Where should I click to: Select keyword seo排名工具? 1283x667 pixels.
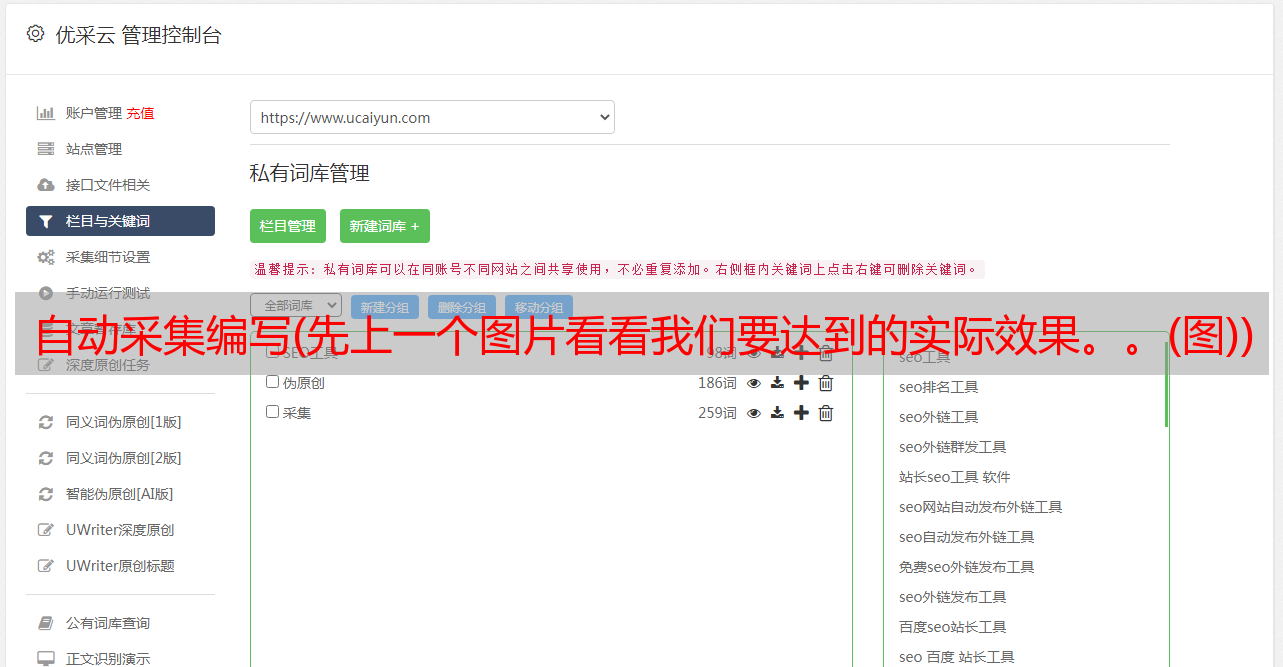point(939,387)
